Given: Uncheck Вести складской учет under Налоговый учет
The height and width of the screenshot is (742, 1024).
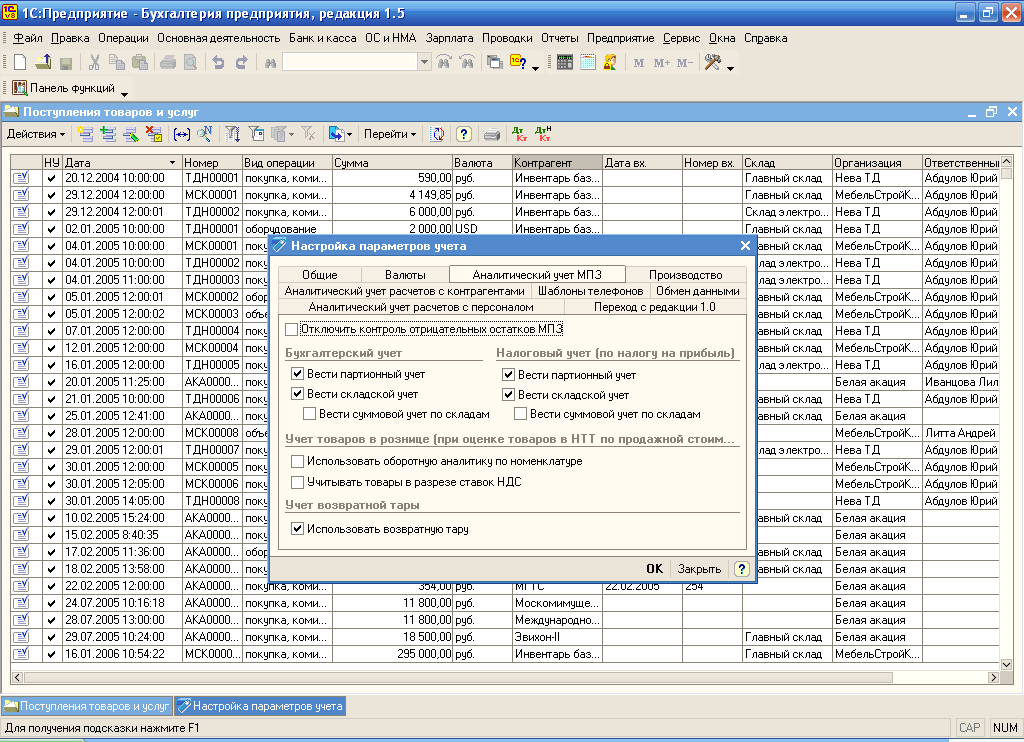Looking at the screenshot, I should tap(508, 395).
